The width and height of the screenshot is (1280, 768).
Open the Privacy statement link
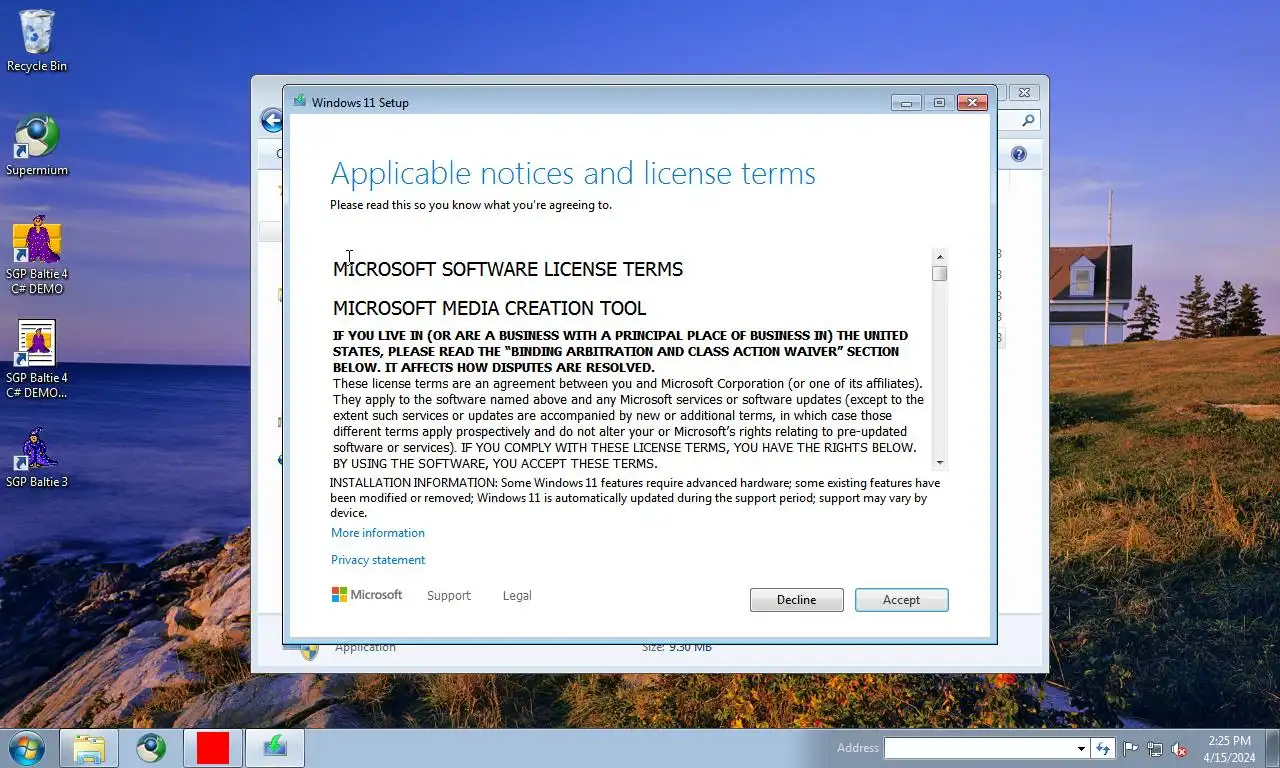coord(378,560)
